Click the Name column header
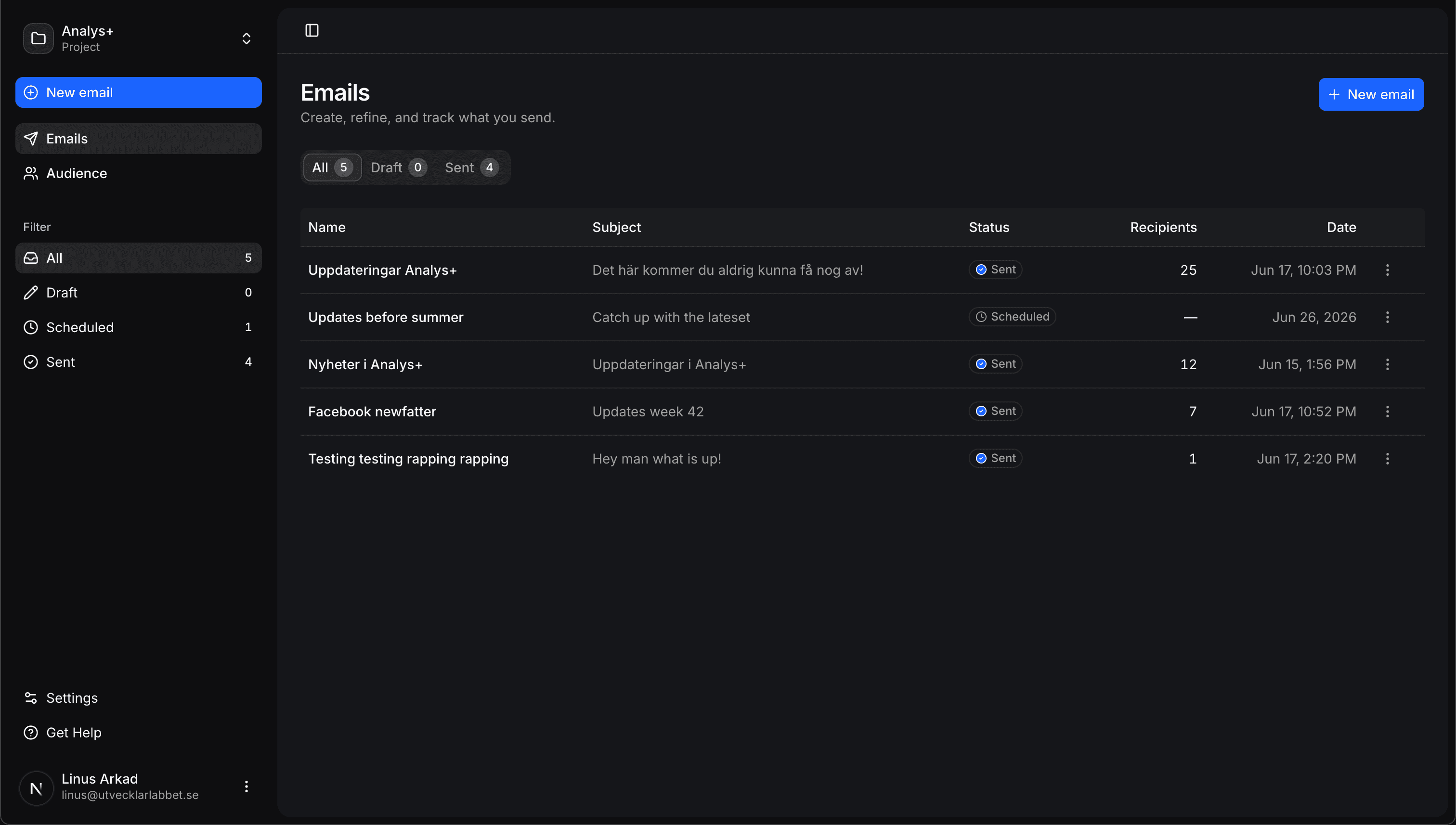 326,227
